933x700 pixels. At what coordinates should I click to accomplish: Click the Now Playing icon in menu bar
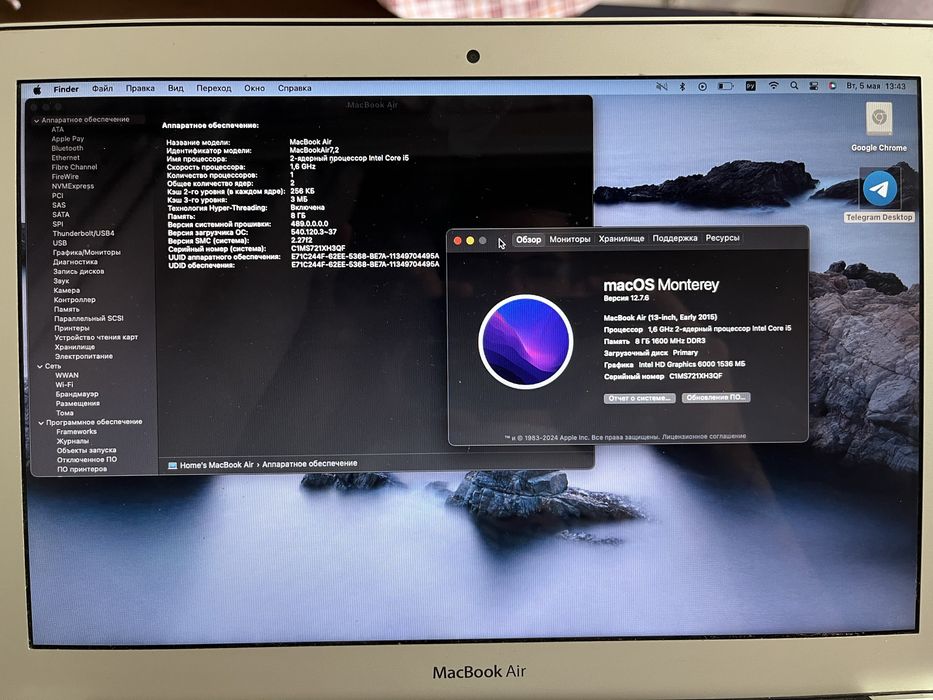[703, 86]
